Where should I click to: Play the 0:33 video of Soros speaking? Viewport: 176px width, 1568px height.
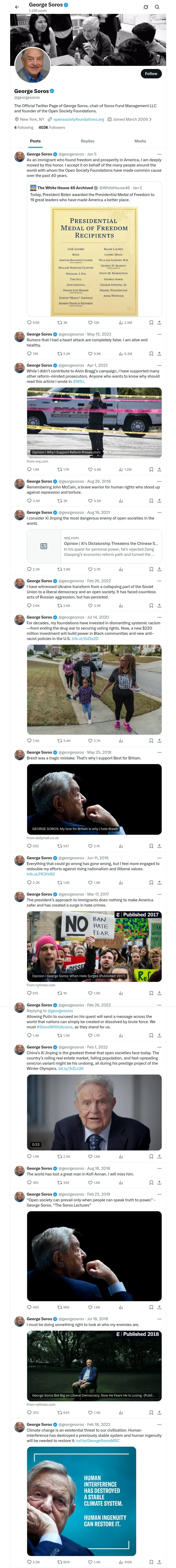tap(94, 1111)
